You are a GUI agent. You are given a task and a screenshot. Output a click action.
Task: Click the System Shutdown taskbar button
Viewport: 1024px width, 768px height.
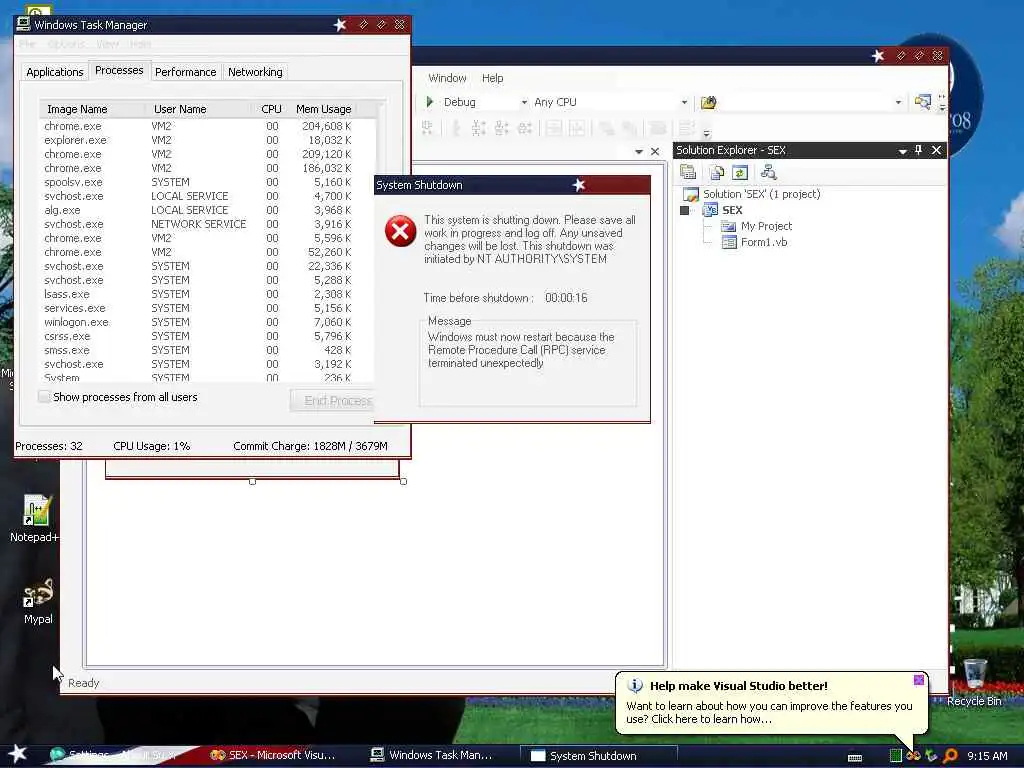click(599, 756)
